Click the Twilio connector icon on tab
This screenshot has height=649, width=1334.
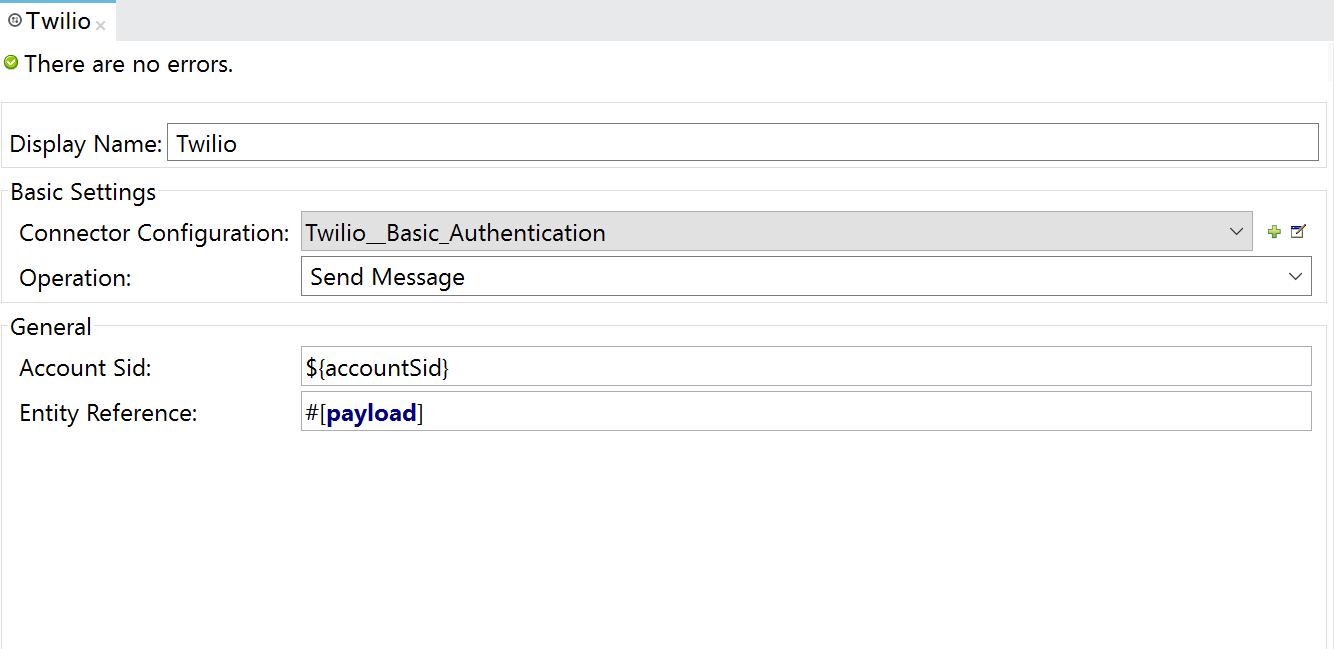tap(14, 20)
